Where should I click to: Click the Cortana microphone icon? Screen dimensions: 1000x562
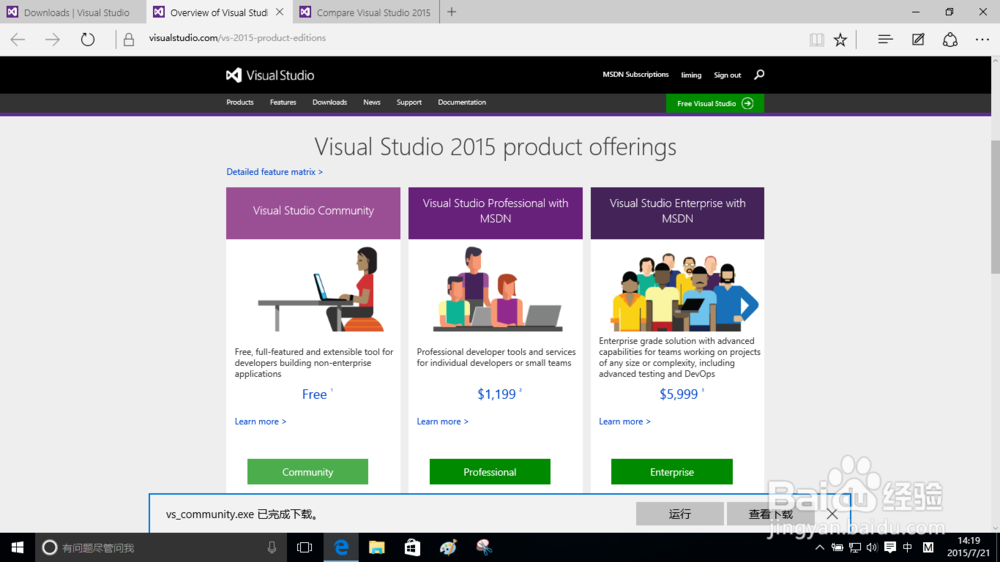[272, 547]
